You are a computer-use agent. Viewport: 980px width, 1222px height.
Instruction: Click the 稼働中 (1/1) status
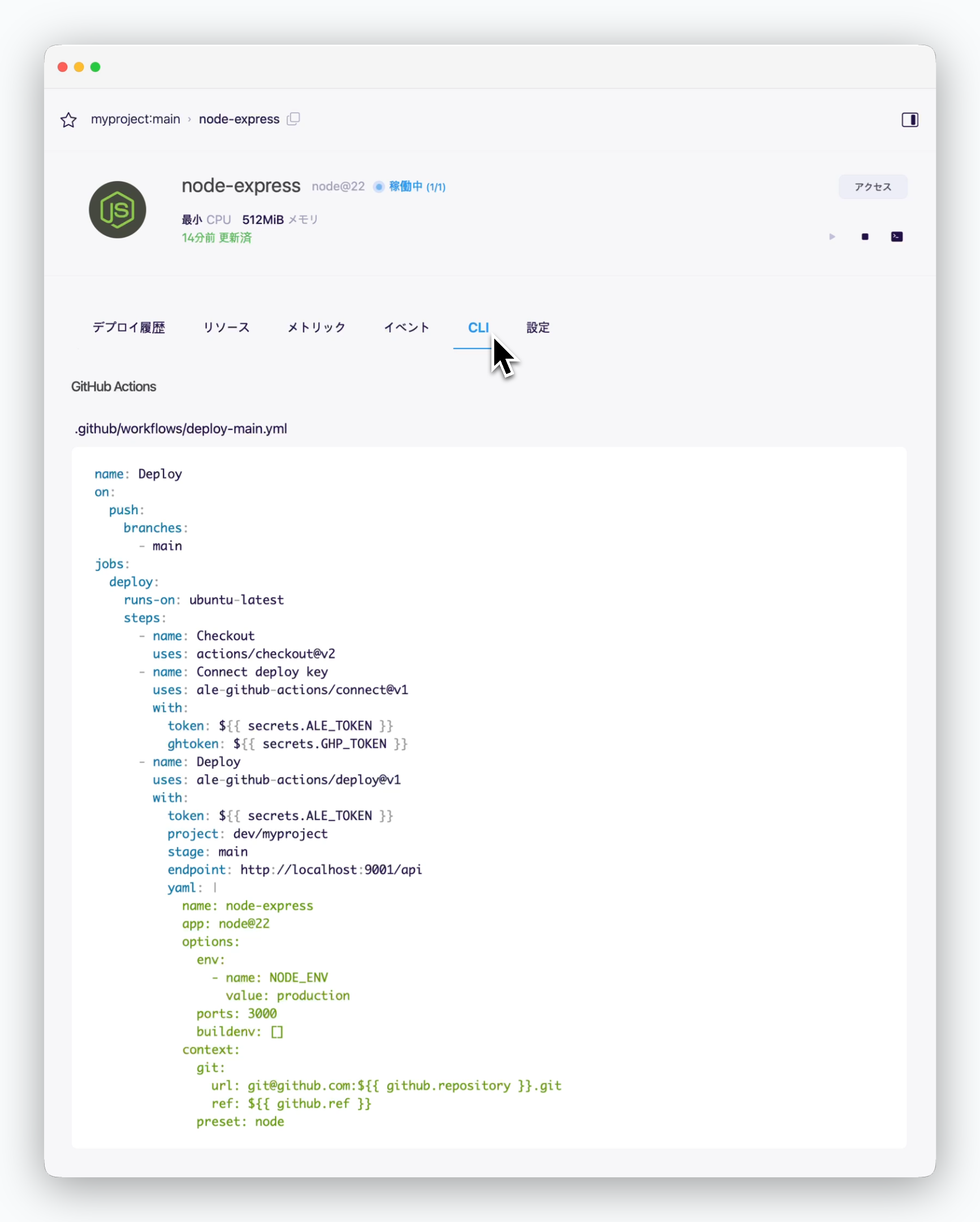pos(417,187)
